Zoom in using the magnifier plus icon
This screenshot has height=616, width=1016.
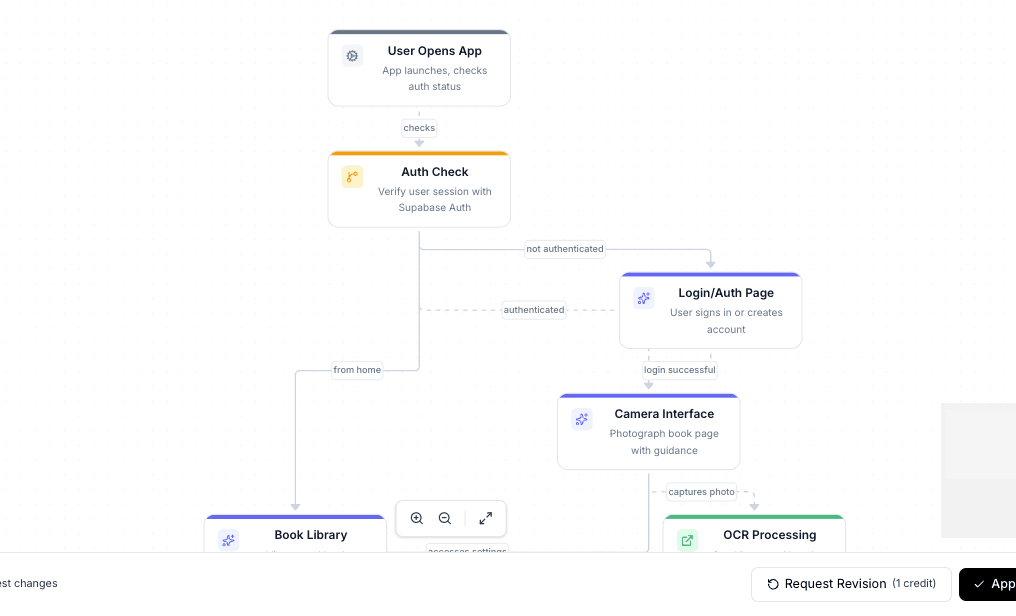[x=417, y=518]
